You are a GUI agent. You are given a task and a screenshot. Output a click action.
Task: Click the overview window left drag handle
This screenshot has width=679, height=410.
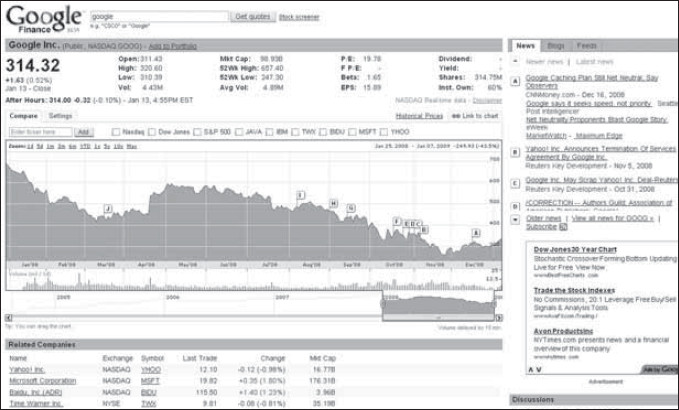(383, 303)
